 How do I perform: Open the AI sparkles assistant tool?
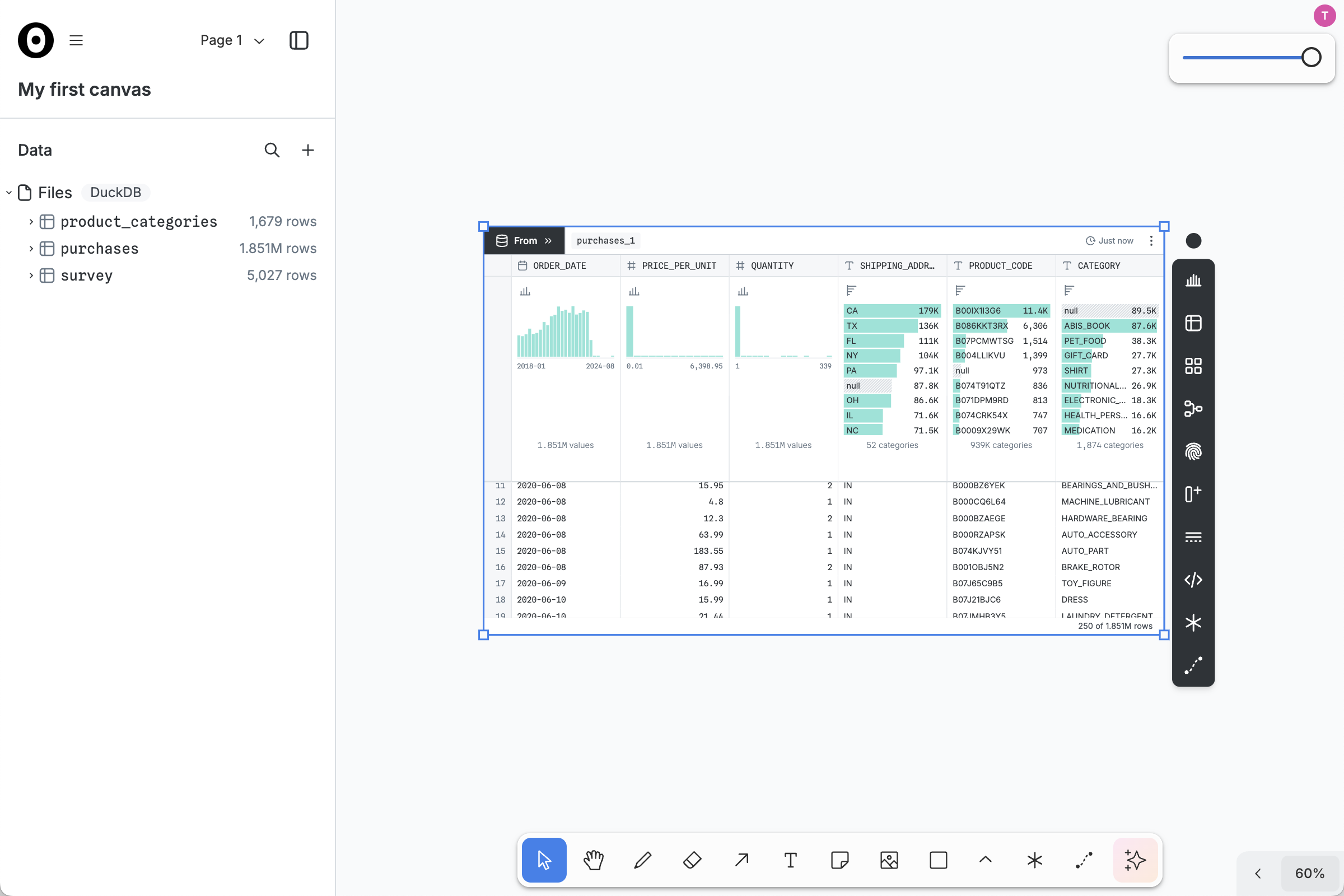pyautogui.click(x=1135, y=860)
